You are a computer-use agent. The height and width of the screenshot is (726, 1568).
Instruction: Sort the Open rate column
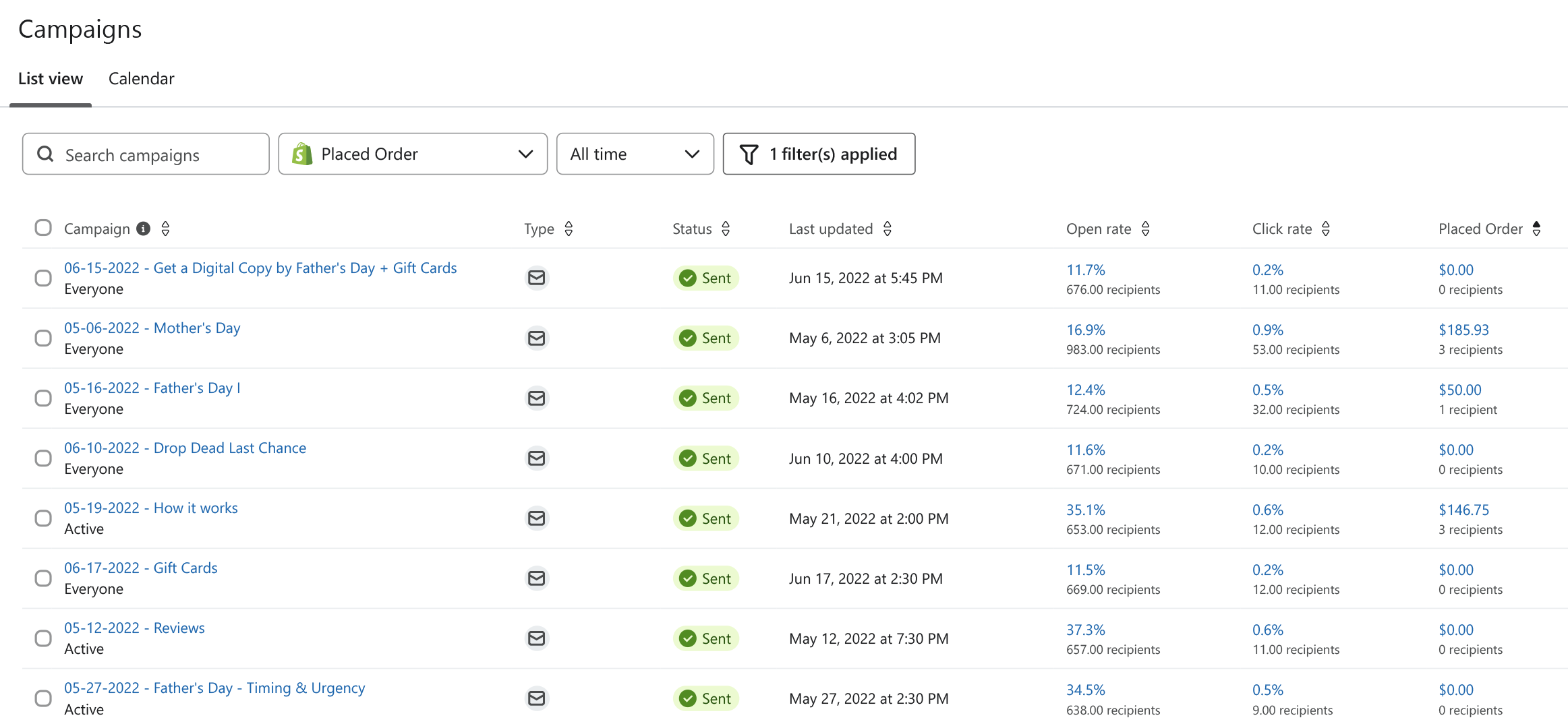(x=1146, y=229)
